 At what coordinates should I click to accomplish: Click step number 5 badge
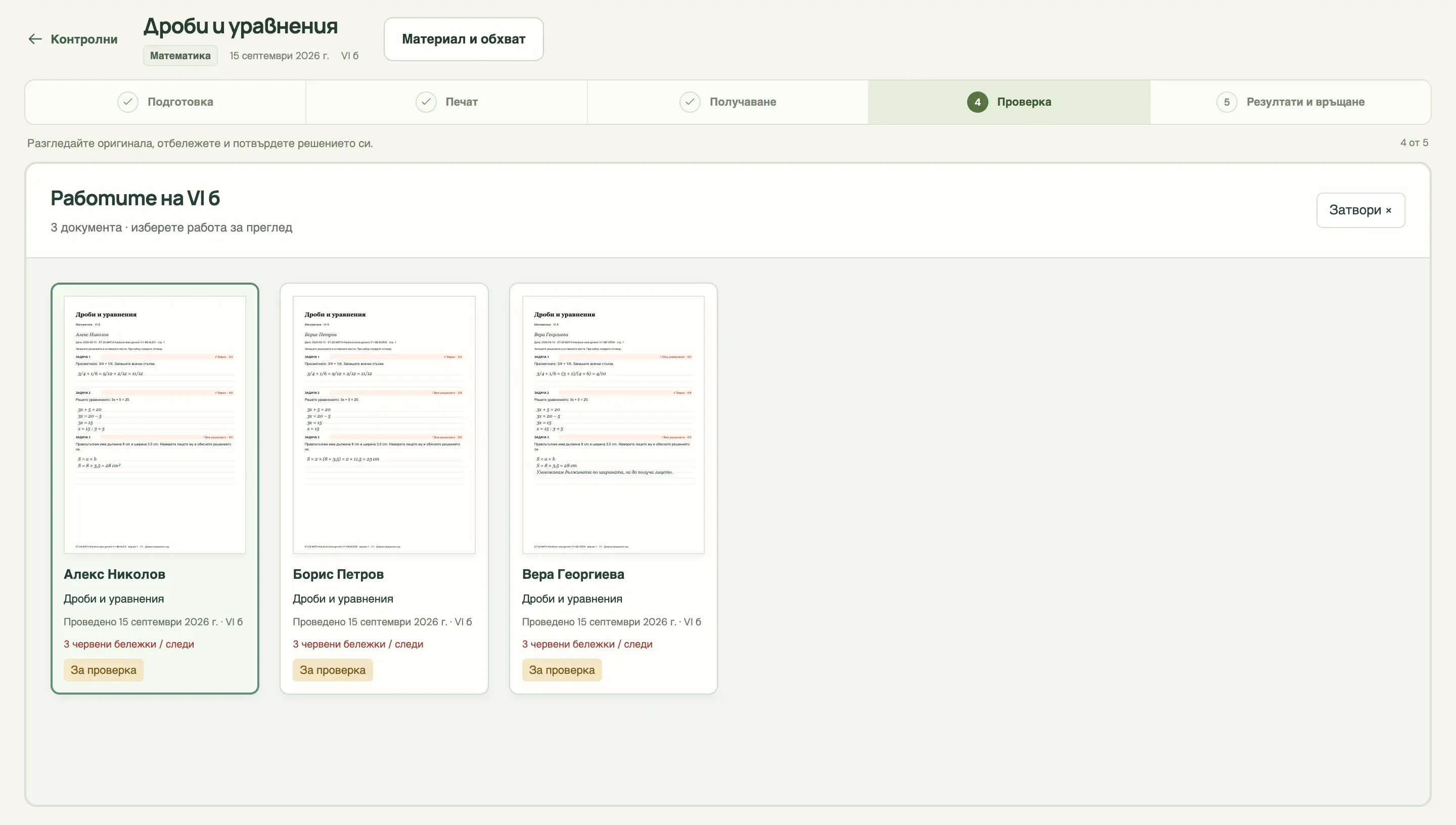1226,102
